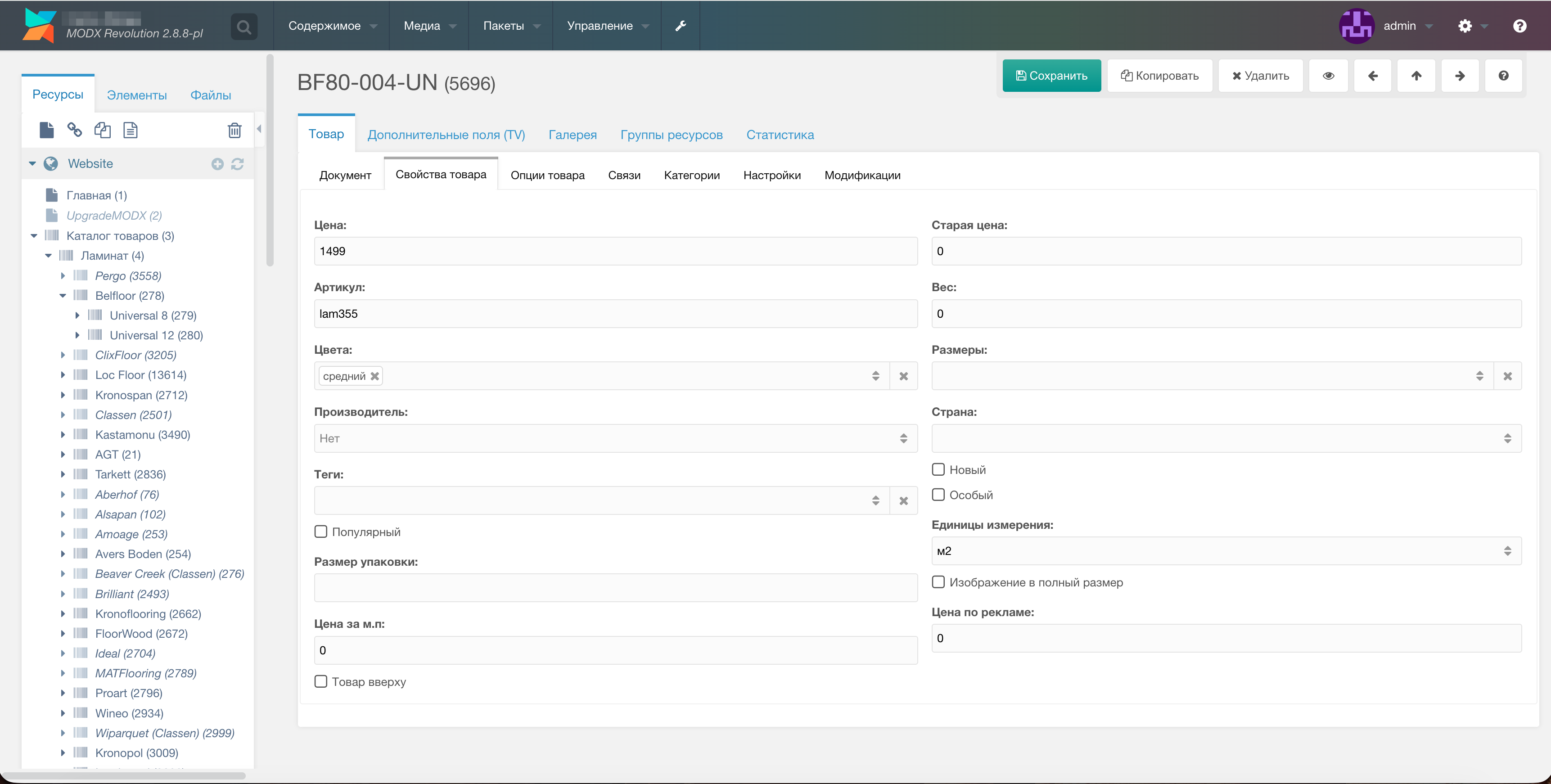Create a new static resource icon

pyautogui.click(x=131, y=130)
